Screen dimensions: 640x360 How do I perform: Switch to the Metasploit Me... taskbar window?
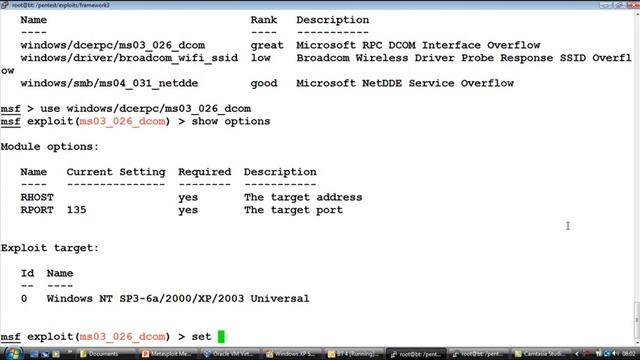click(x=167, y=354)
